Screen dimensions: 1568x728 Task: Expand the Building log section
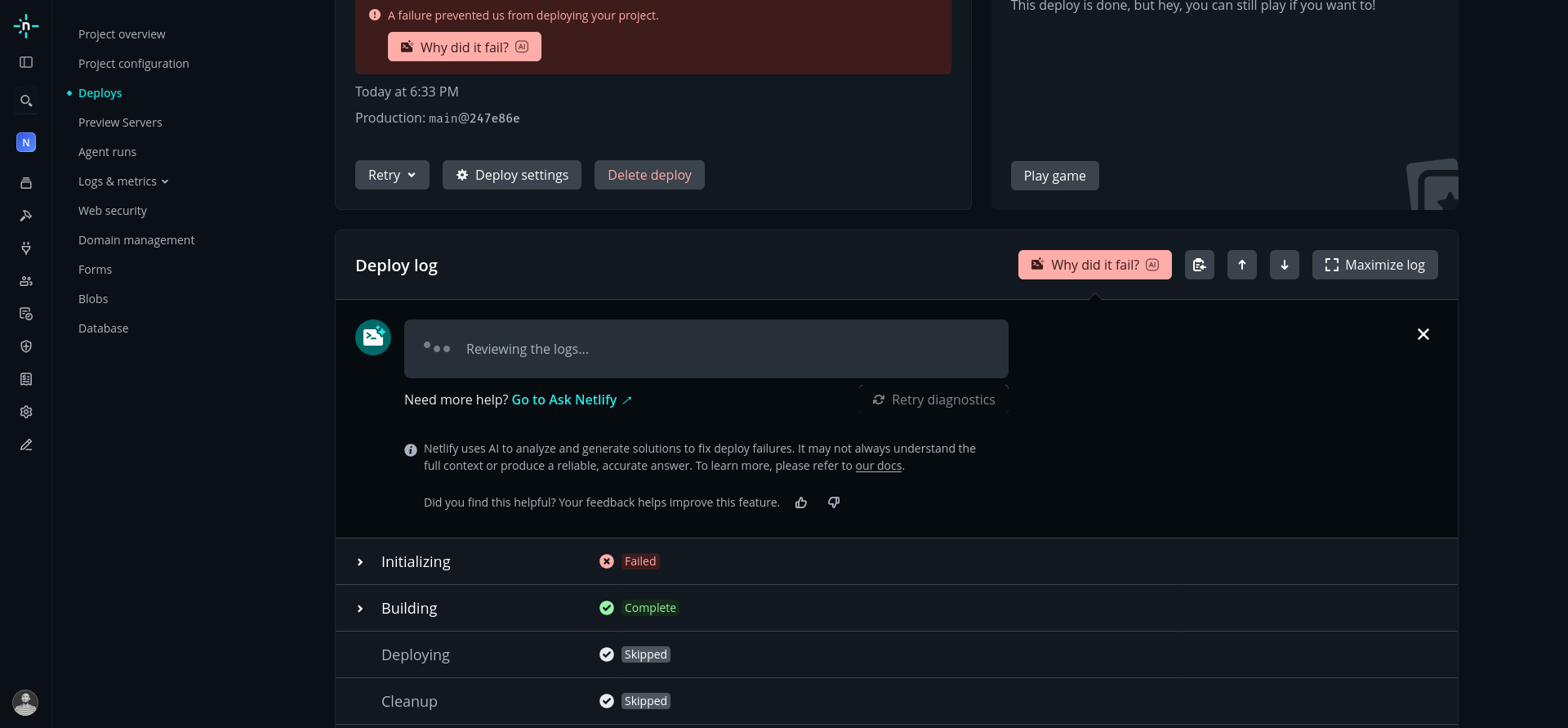(x=360, y=609)
